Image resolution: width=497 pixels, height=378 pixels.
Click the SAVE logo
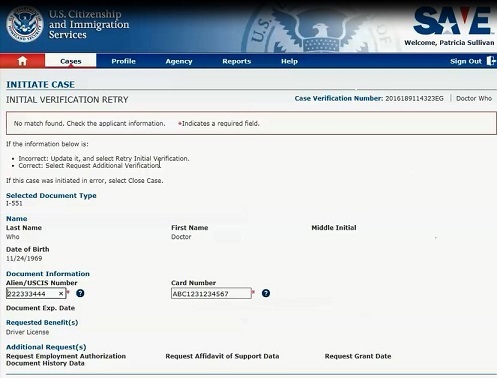(x=452, y=21)
